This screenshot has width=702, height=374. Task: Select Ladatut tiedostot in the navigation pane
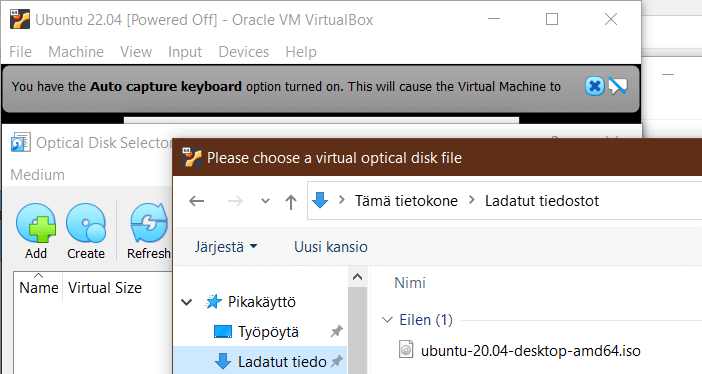point(282,361)
